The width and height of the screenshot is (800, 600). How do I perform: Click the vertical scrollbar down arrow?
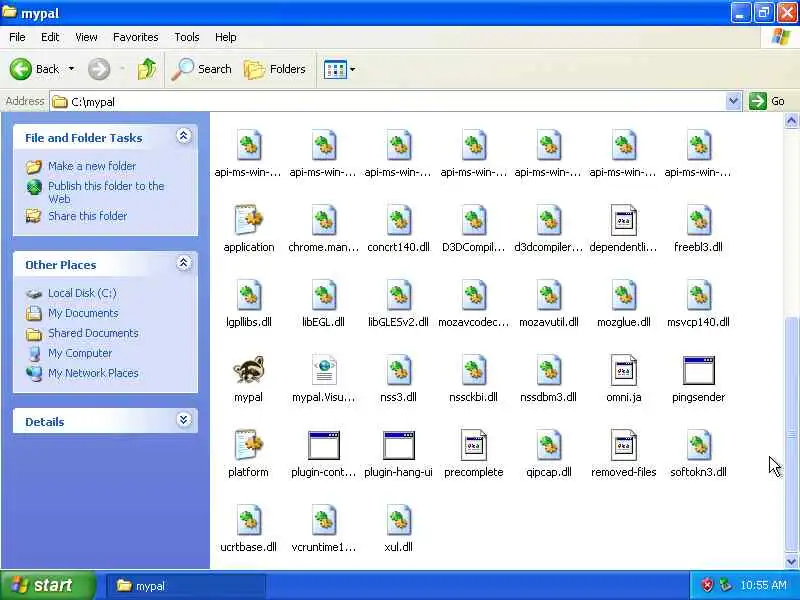point(791,561)
